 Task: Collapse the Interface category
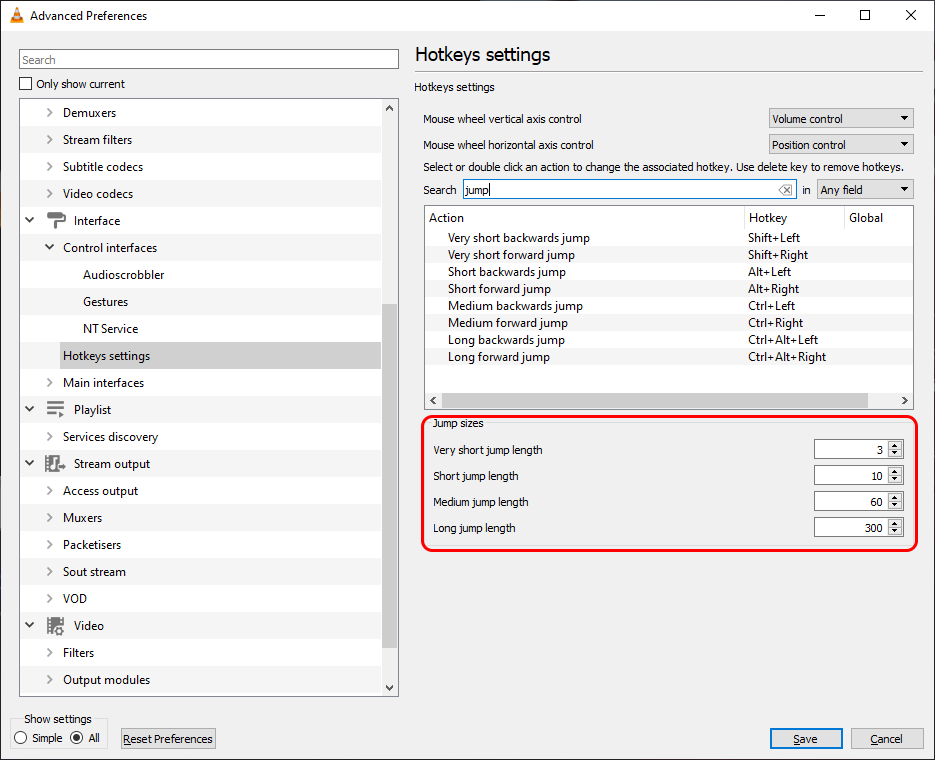pyautogui.click(x=30, y=221)
